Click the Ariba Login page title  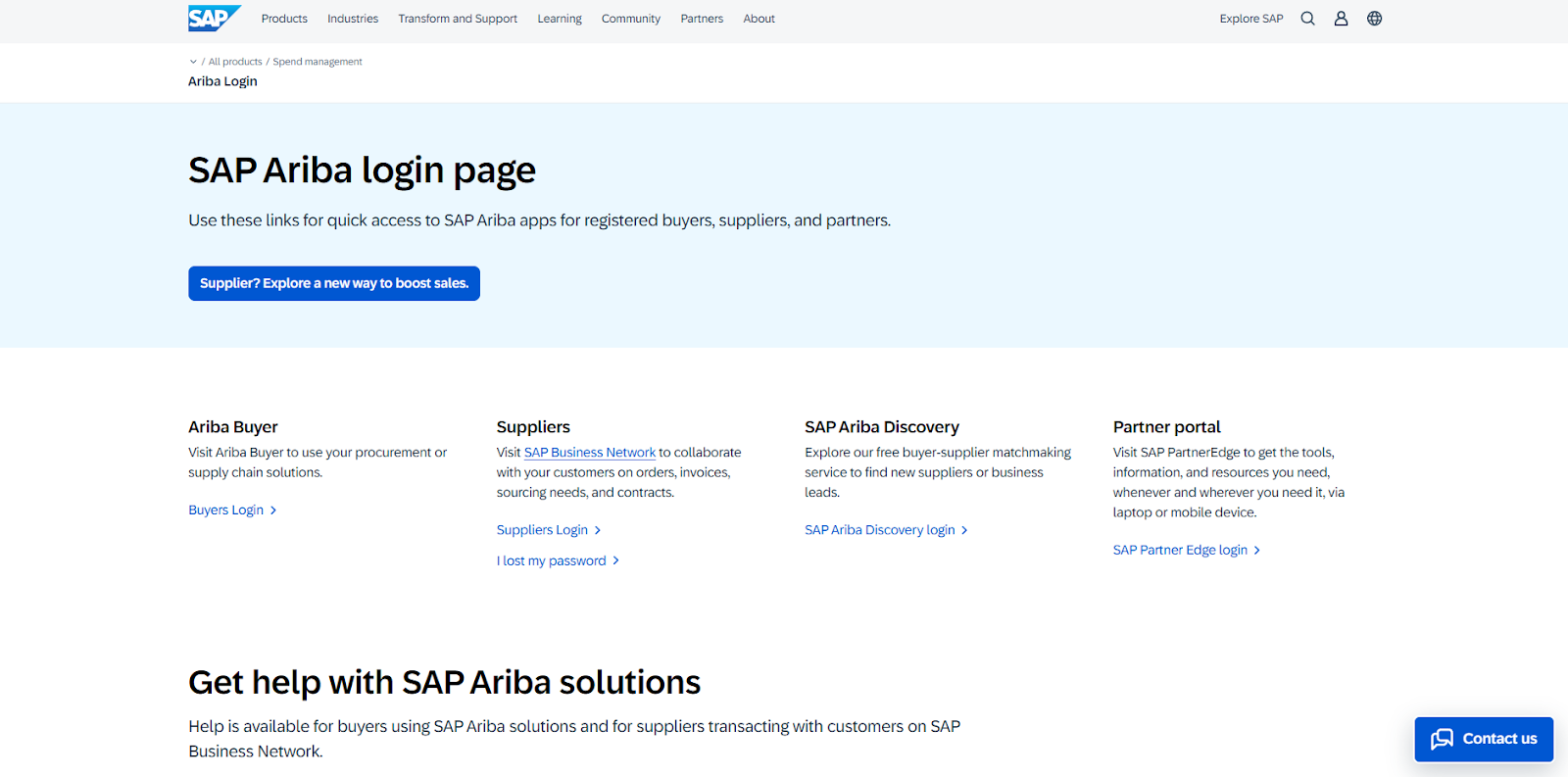[222, 81]
